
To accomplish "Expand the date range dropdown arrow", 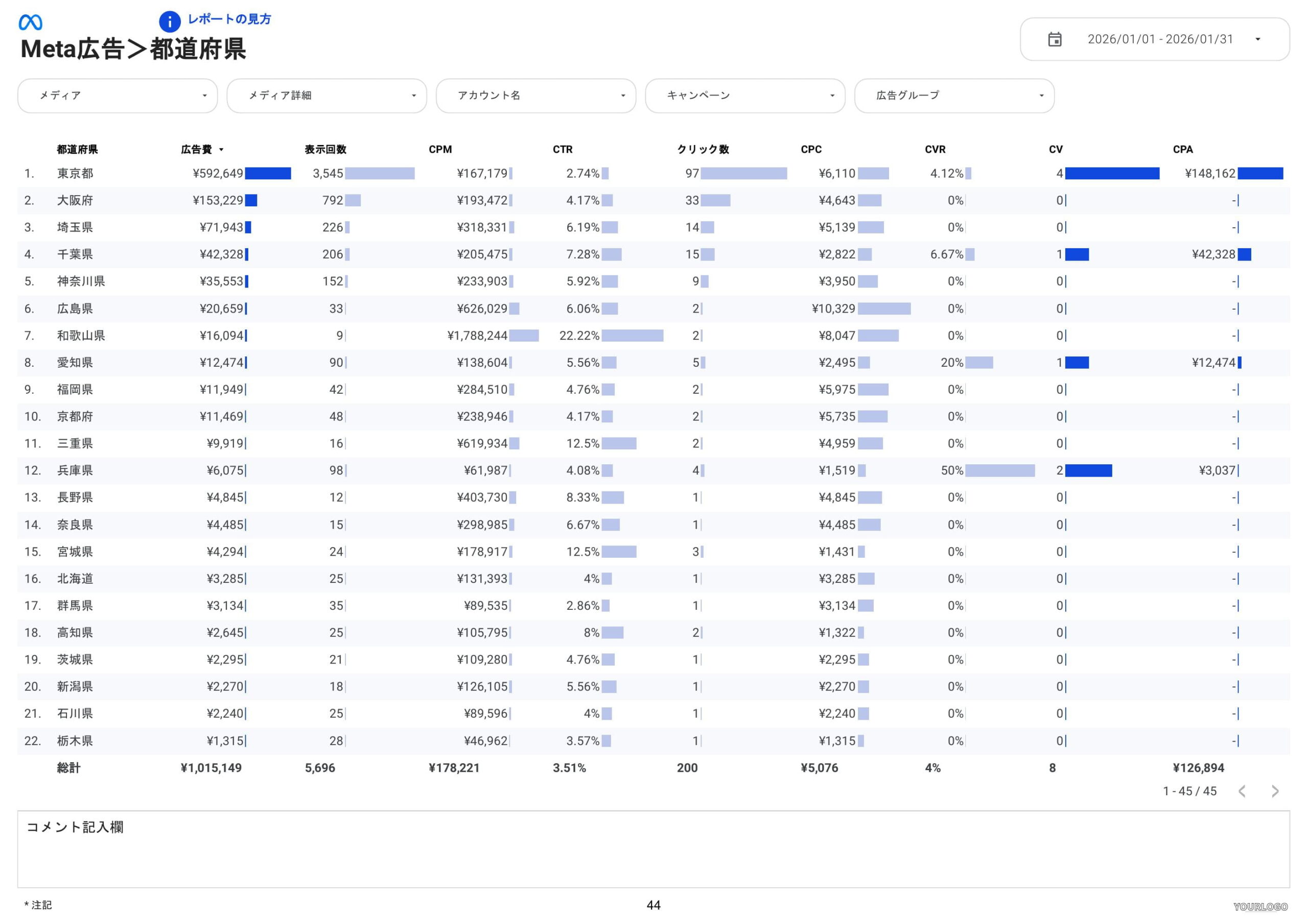I will [x=1257, y=39].
